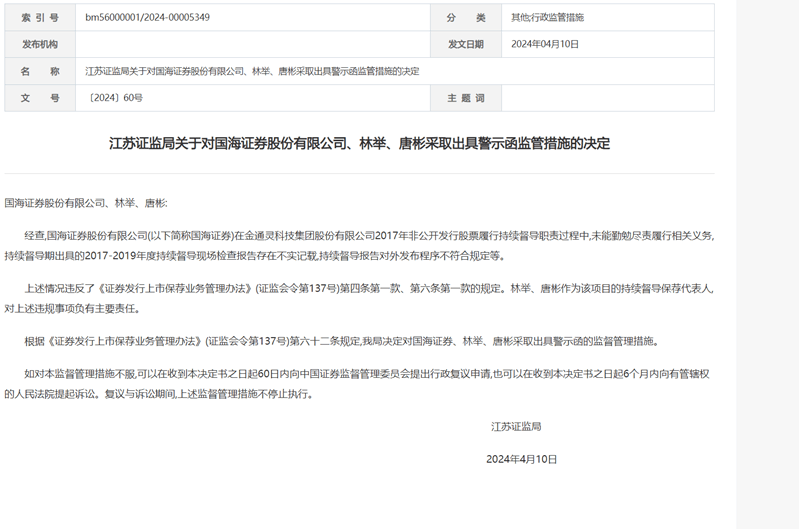Viewport: 799px width, 529px height.
Task: Click the 主题词 label cell
Action: [x=466, y=98]
